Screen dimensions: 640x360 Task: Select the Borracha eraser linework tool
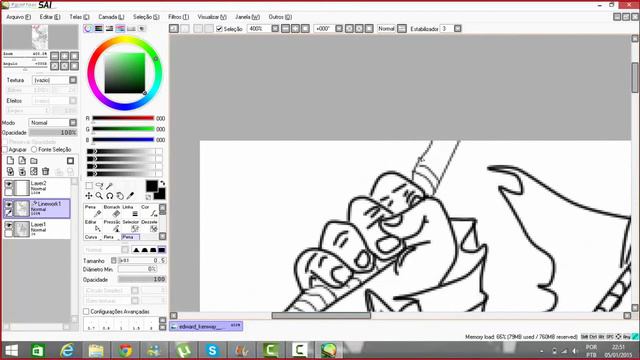[112, 211]
